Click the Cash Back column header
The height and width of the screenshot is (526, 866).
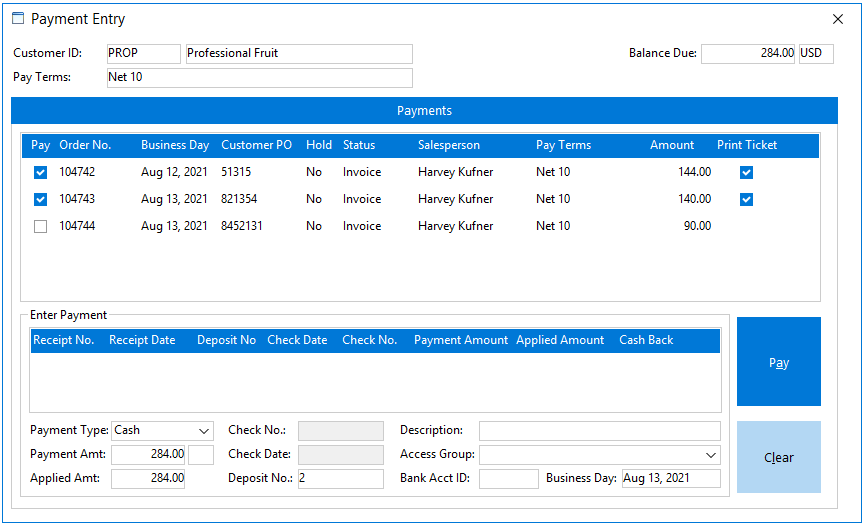646,340
